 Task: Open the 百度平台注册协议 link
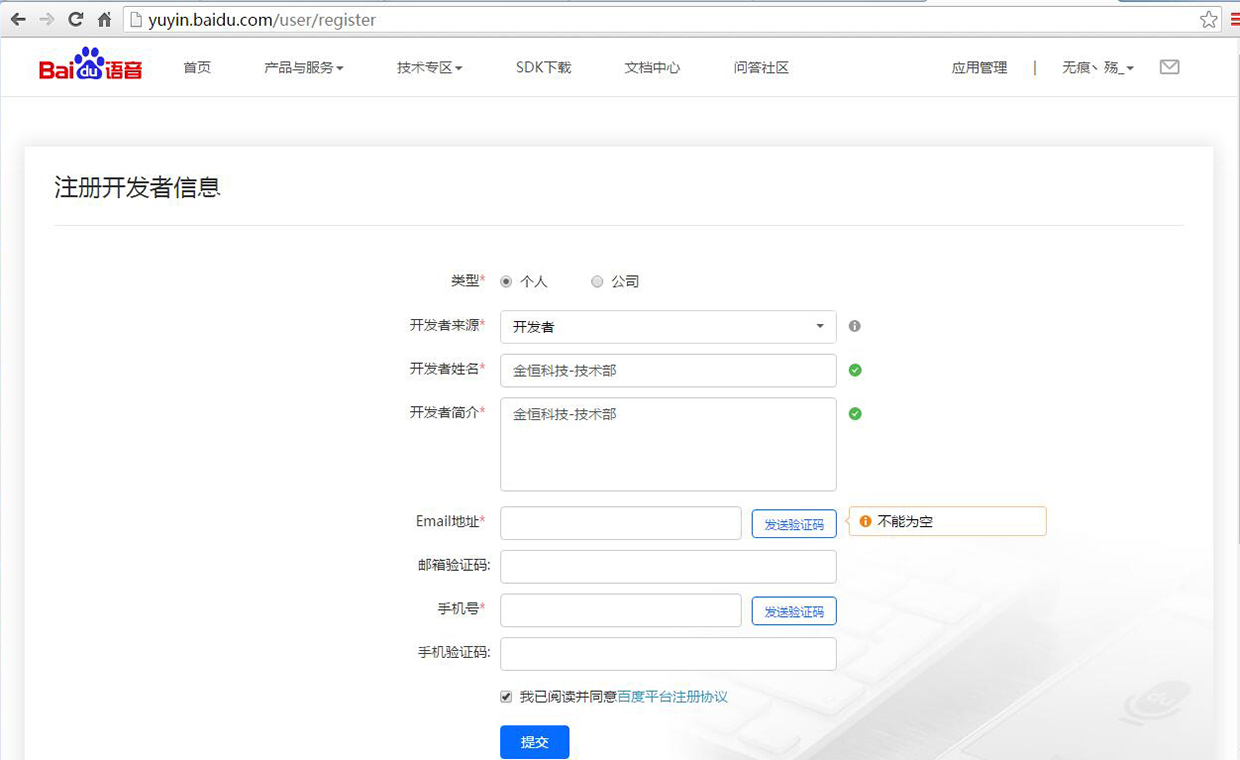coord(672,697)
